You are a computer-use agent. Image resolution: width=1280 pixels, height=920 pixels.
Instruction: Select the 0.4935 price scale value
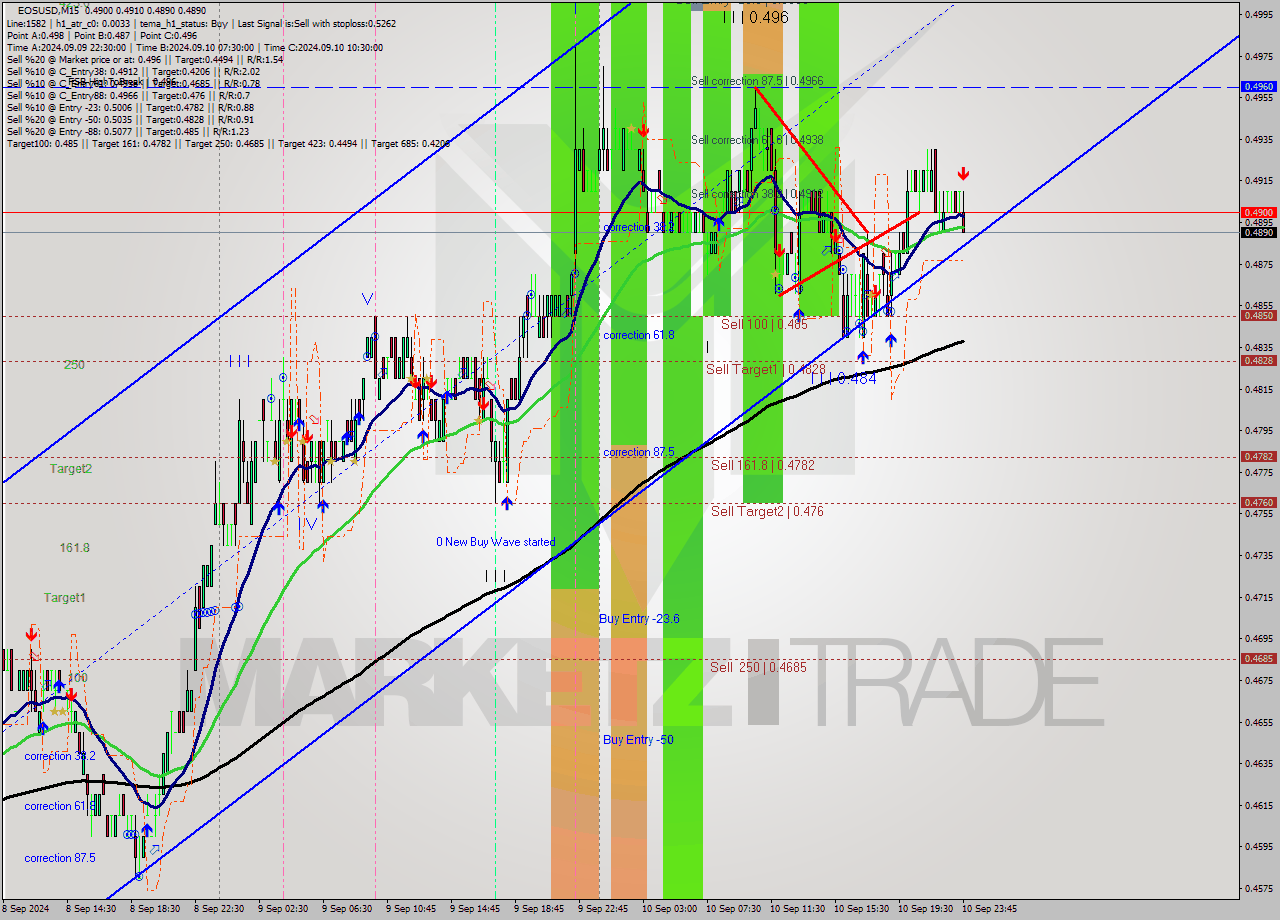(x=1258, y=139)
